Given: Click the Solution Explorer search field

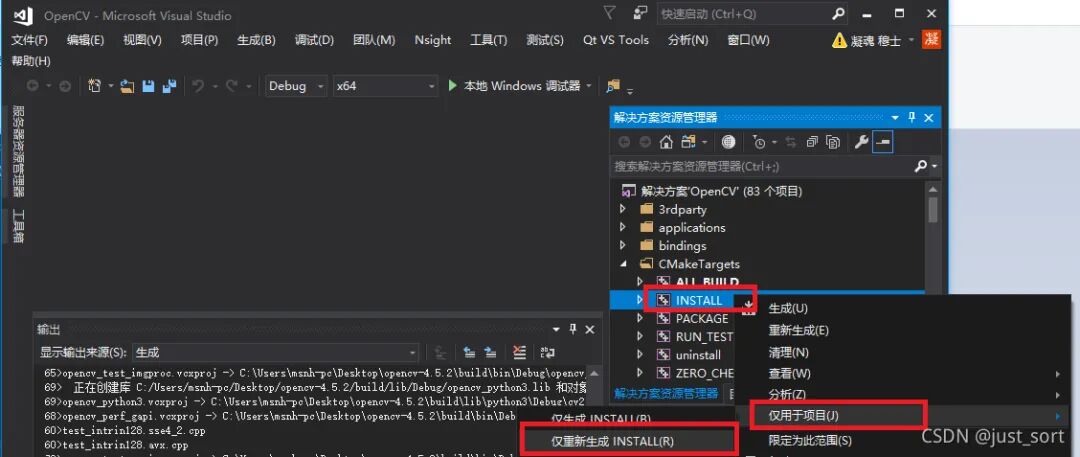Looking at the screenshot, I should coord(763,166).
